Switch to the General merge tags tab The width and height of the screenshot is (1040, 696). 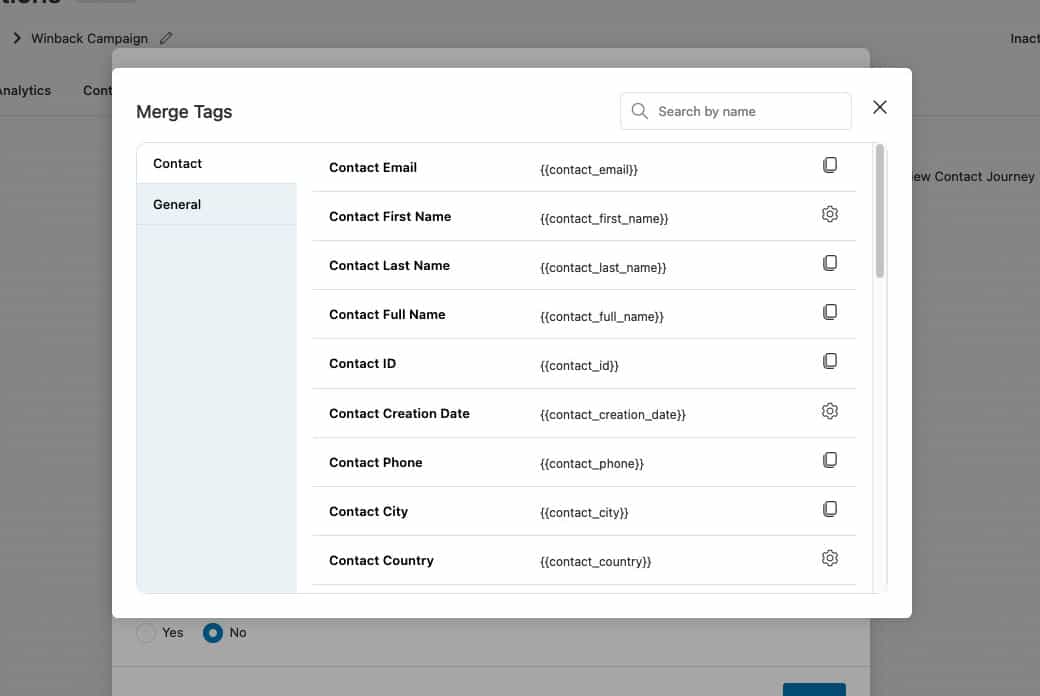216,204
